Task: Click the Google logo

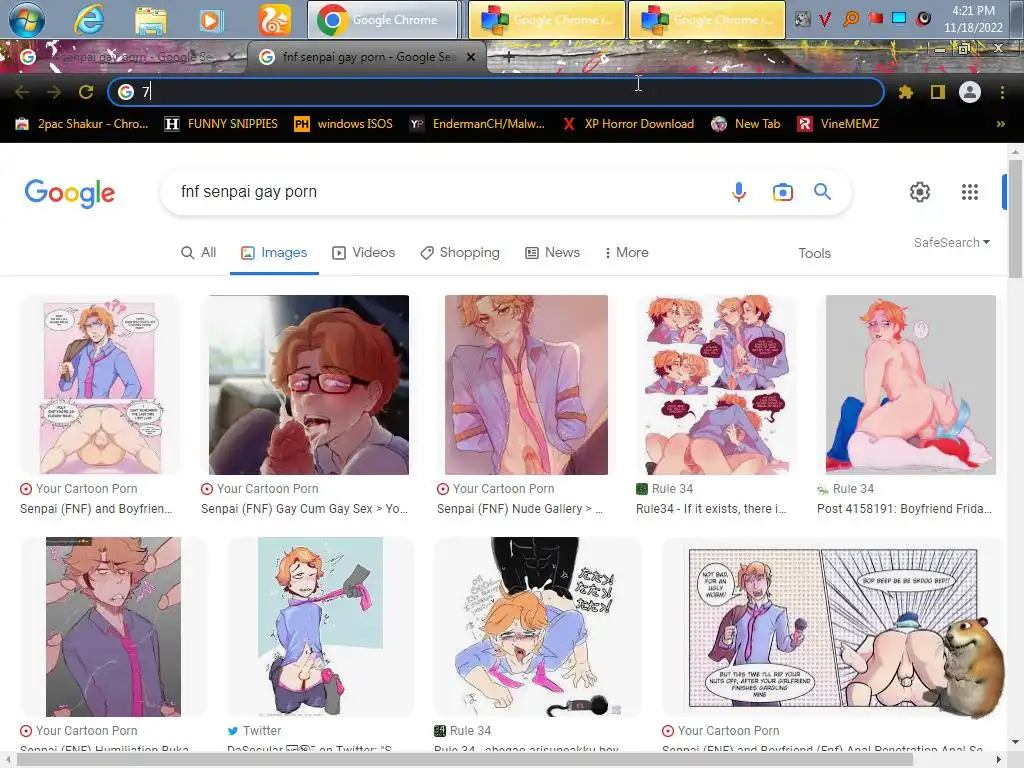Action: click(70, 193)
